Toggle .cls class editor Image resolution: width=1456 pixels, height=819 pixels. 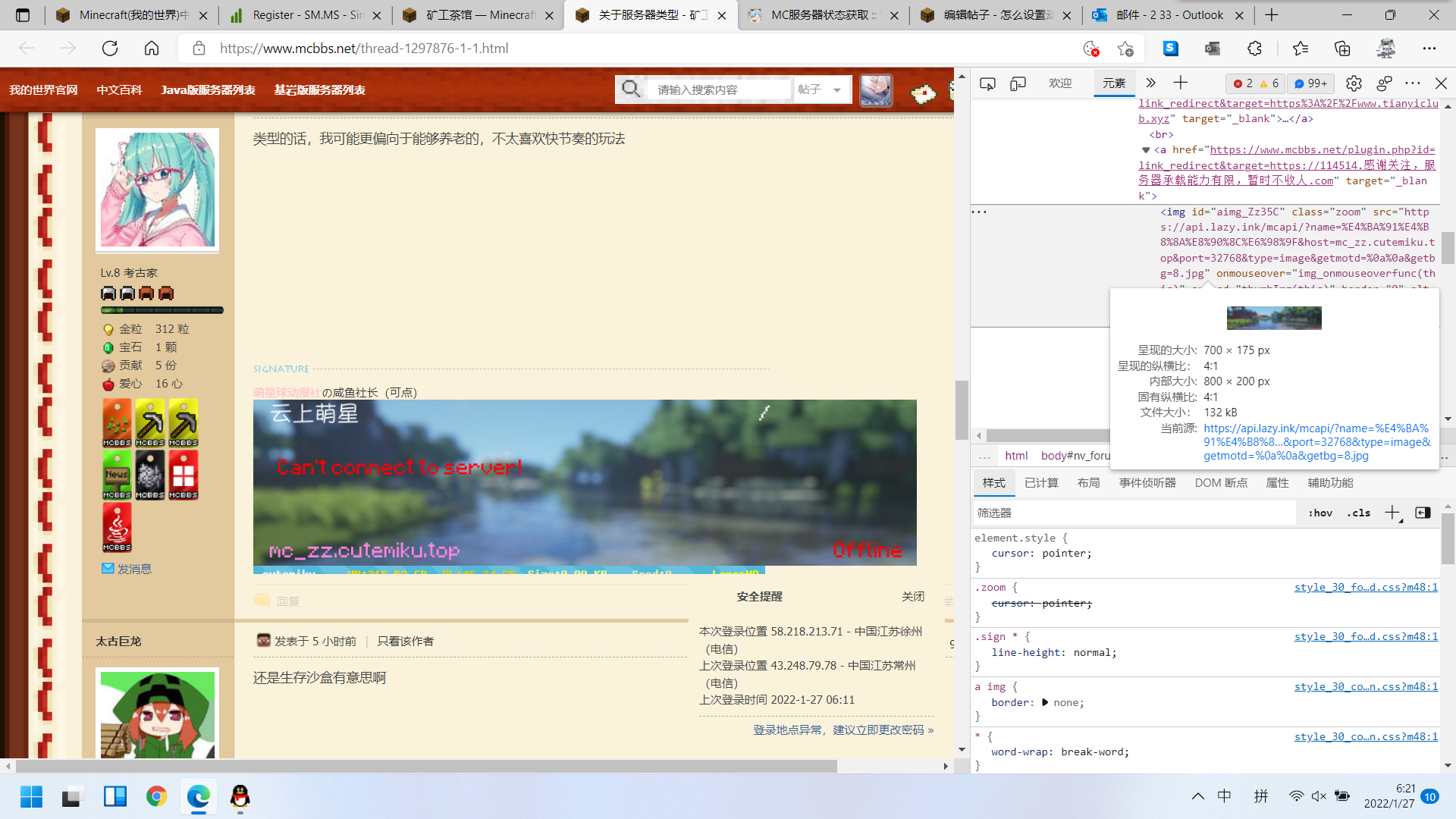click(x=1358, y=513)
